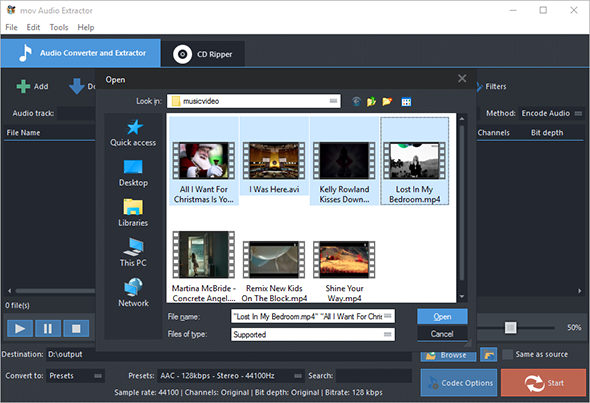This screenshot has width=590, height=403.
Task: Open the view menu icon in Open dialog
Action: coord(406,102)
